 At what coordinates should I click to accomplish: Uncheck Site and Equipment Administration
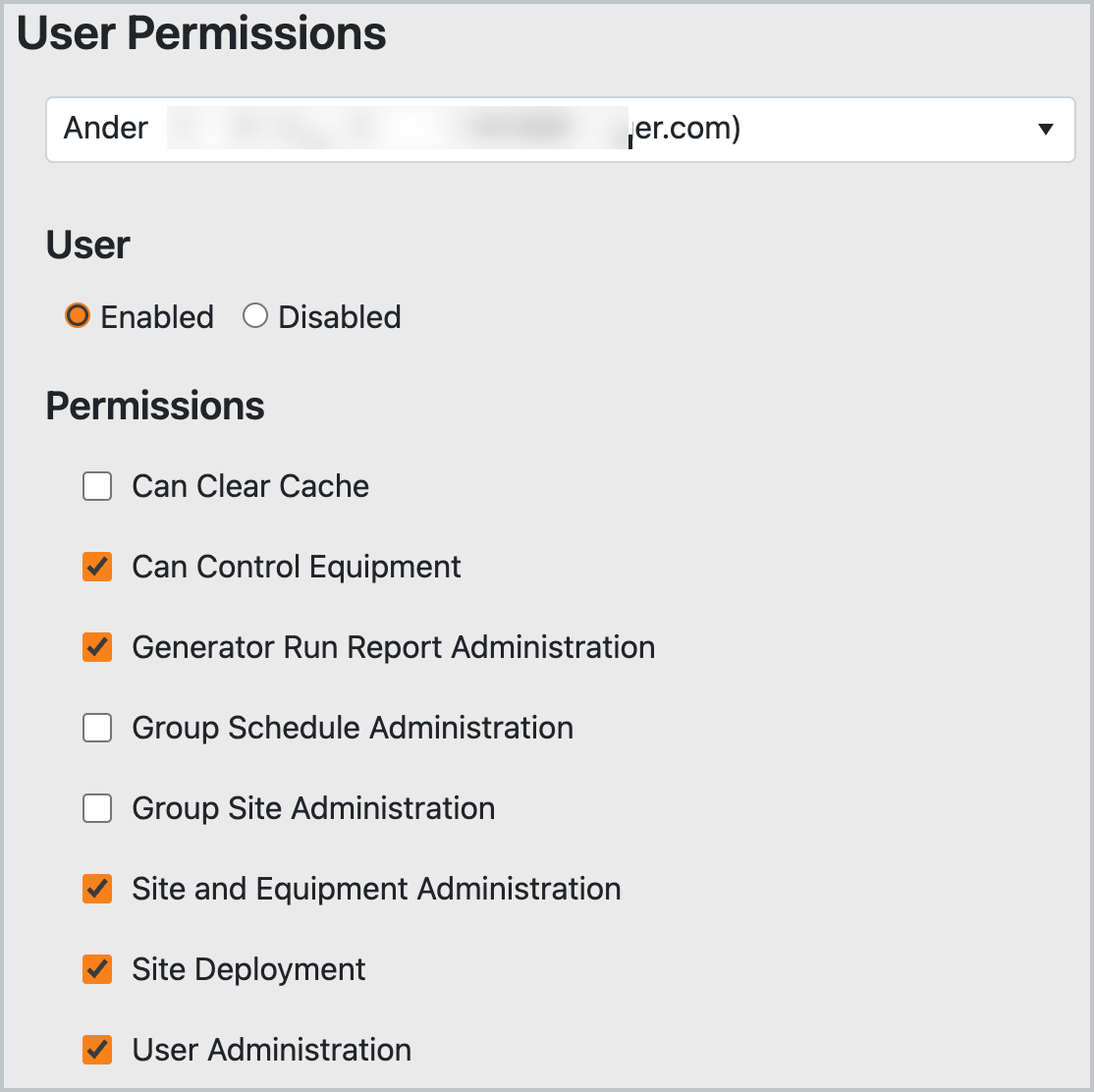(x=96, y=889)
